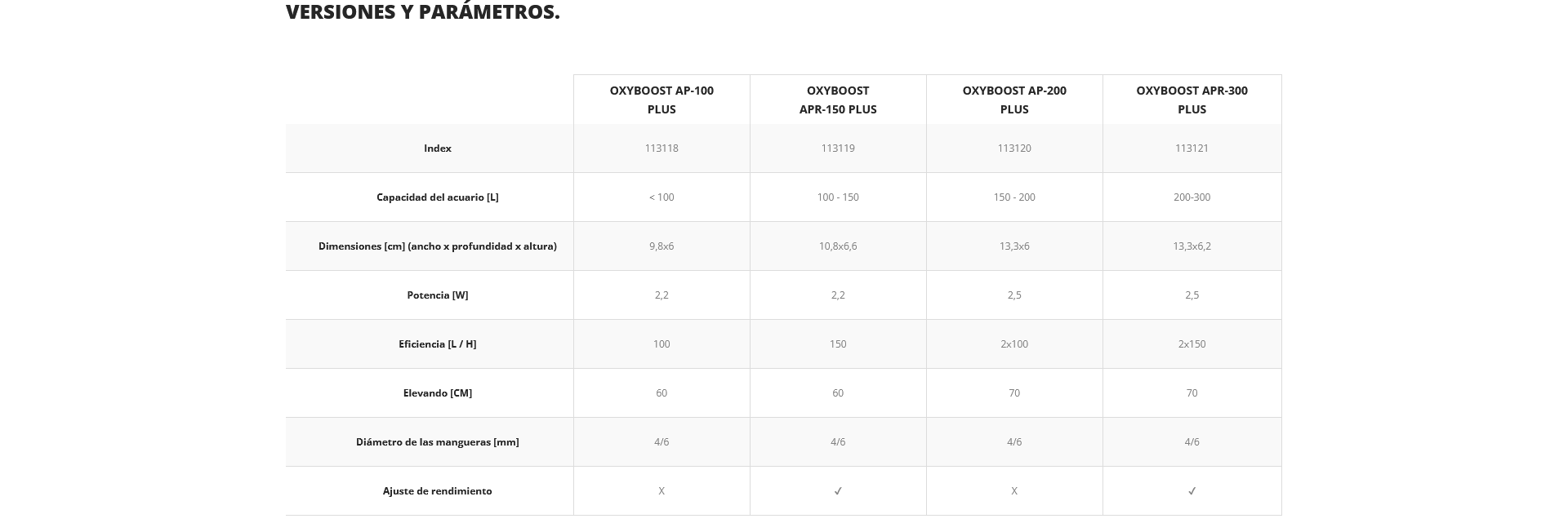Select the OXYBOOST AP-100 PLUS column header
This screenshot has width=1568, height=532.
[x=661, y=100]
